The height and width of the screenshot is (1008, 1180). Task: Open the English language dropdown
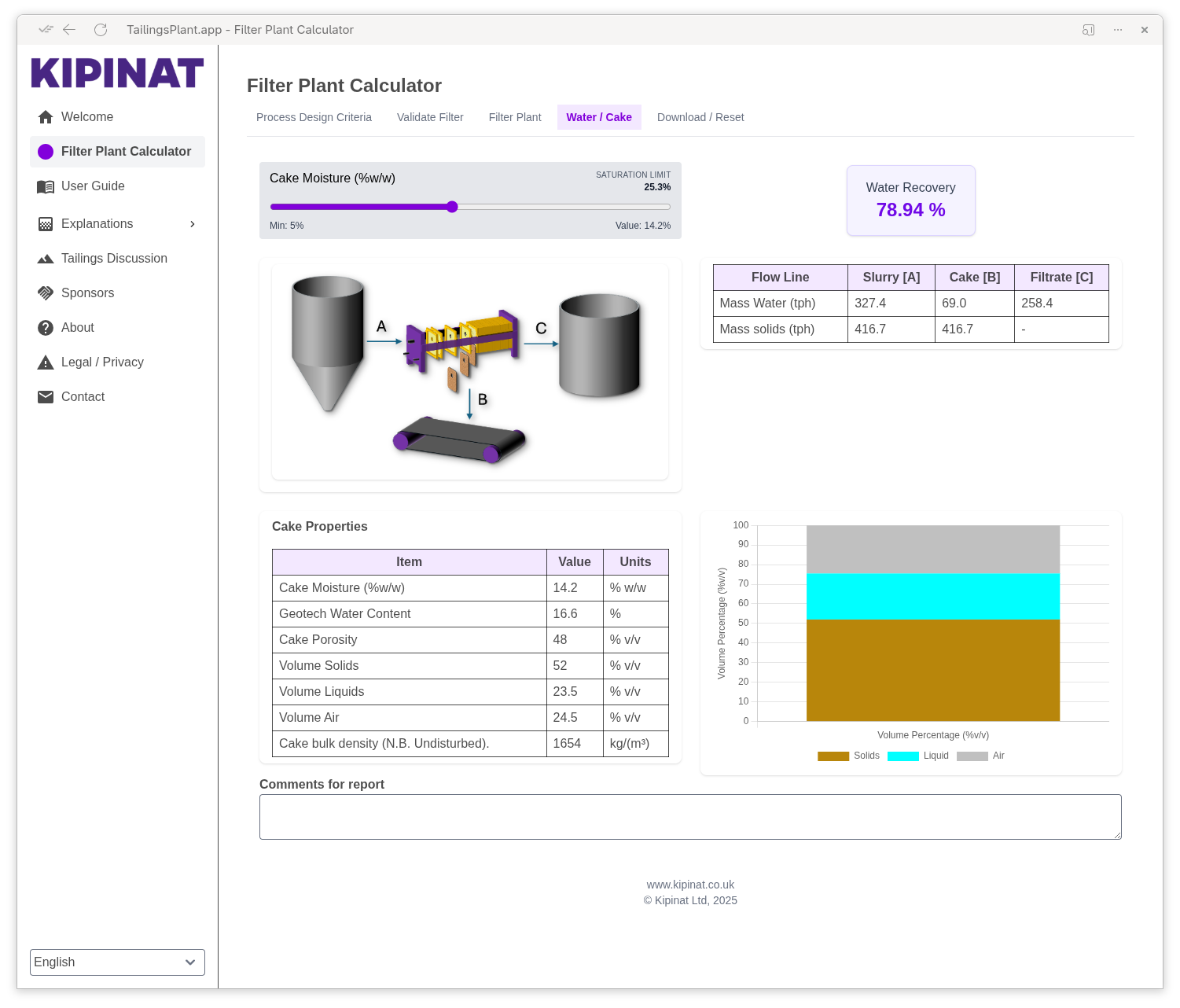117,962
